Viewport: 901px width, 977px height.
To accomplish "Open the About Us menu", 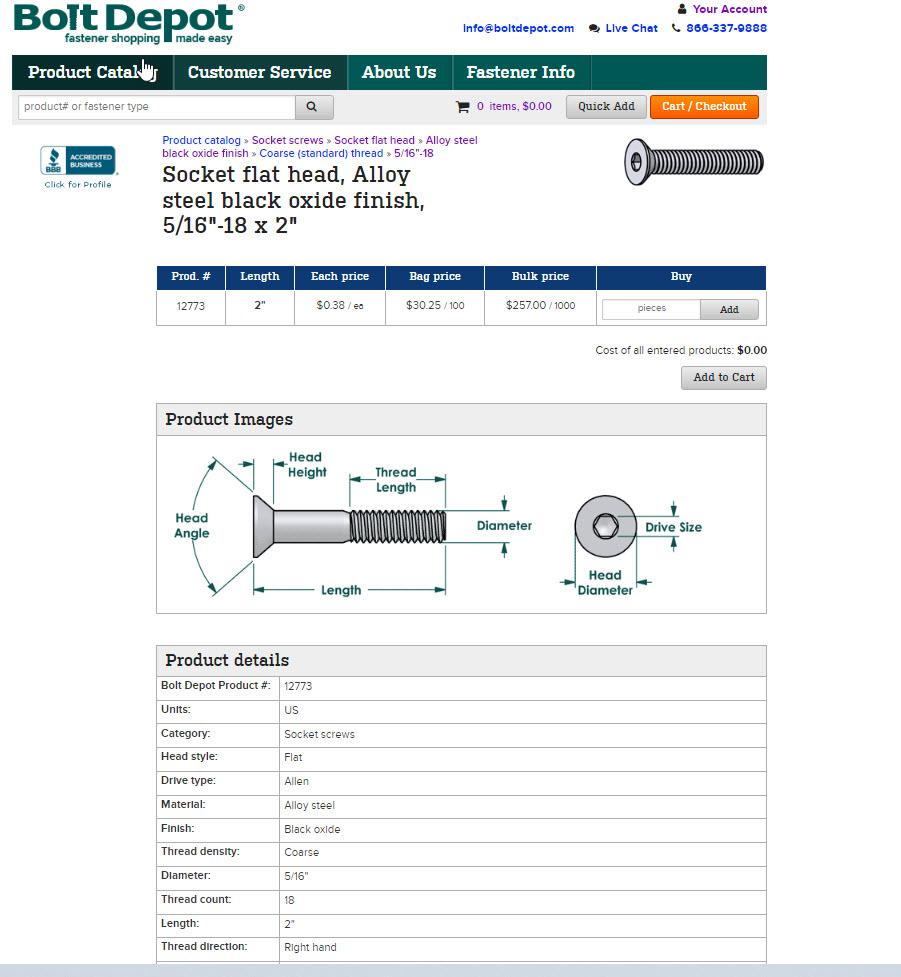I will [399, 72].
